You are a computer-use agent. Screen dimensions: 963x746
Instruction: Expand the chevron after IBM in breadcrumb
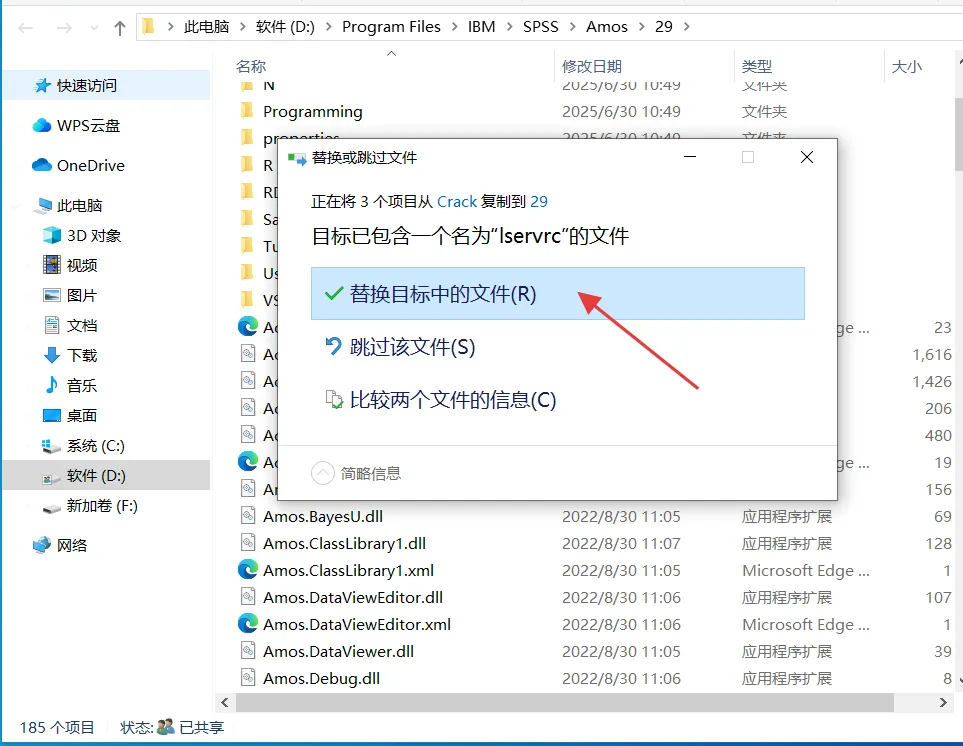point(509,26)
